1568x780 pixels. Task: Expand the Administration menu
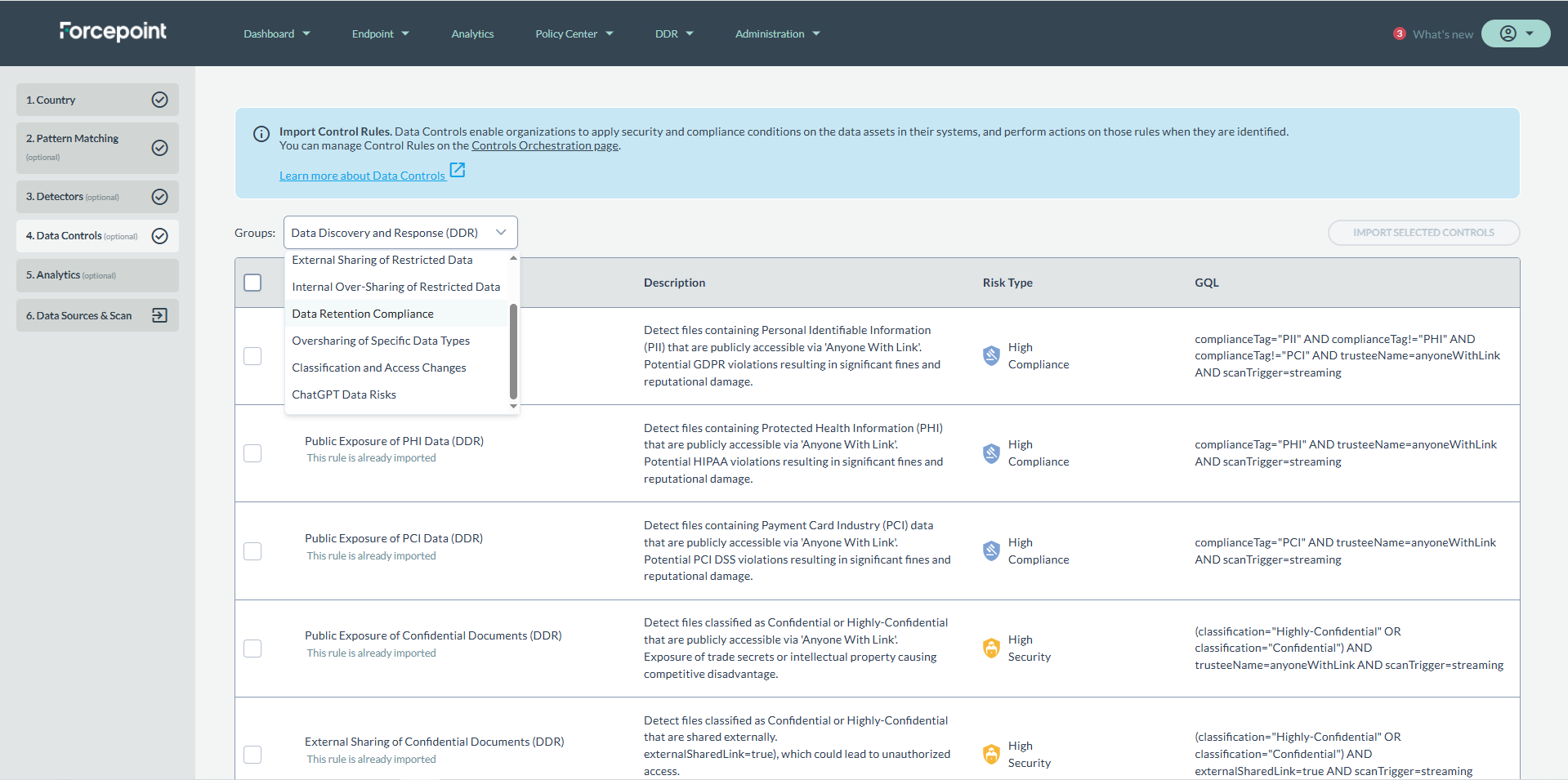click(x=777, y=33)
